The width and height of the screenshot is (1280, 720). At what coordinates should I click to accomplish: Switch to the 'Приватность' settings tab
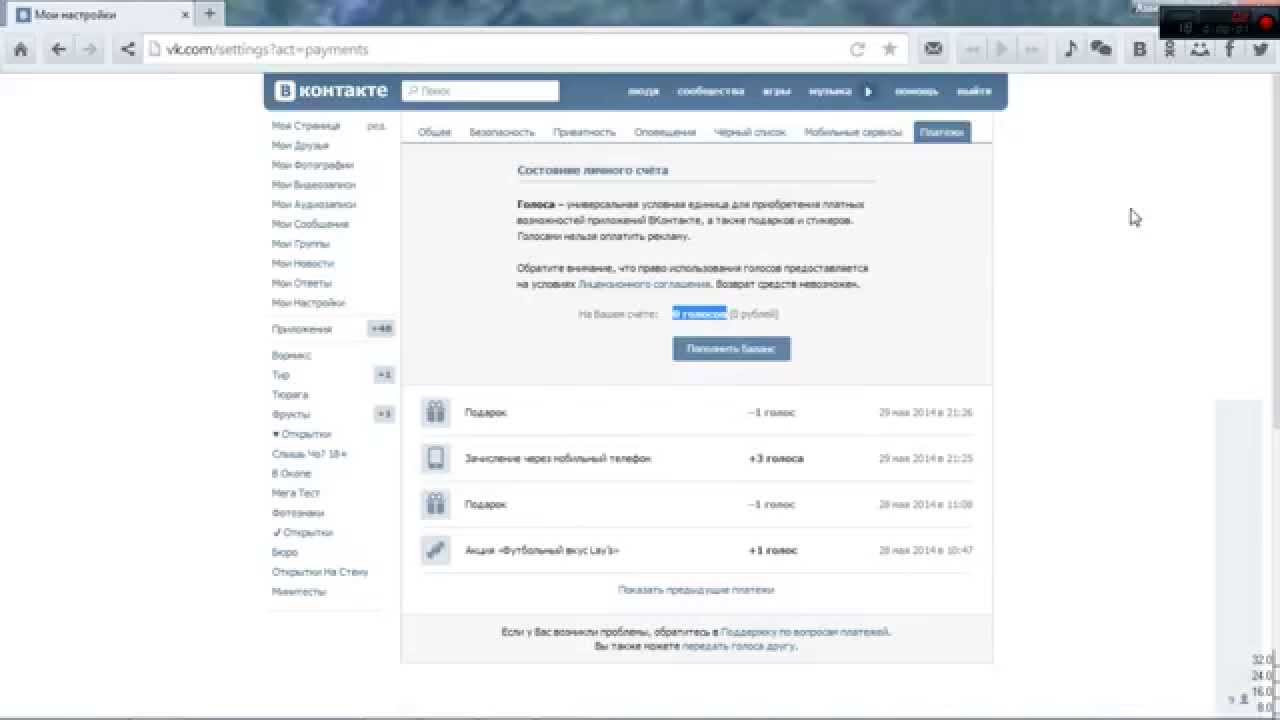(x=584, y=132)
